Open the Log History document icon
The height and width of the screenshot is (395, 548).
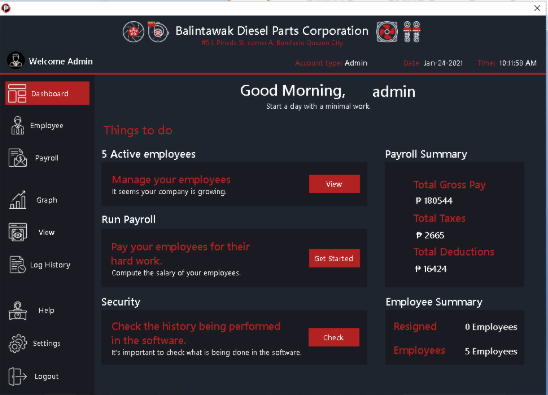[x=17, y=265]
